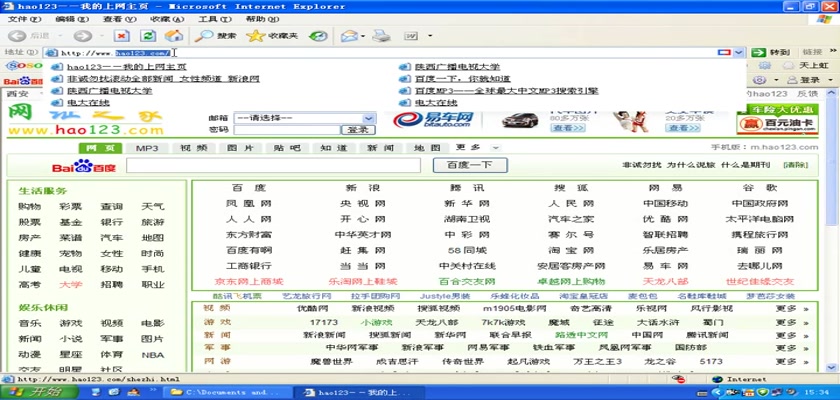Select the 地图 search tab
Screen dimensions: 840x400
pyautogui.click(x=427, y=148)
